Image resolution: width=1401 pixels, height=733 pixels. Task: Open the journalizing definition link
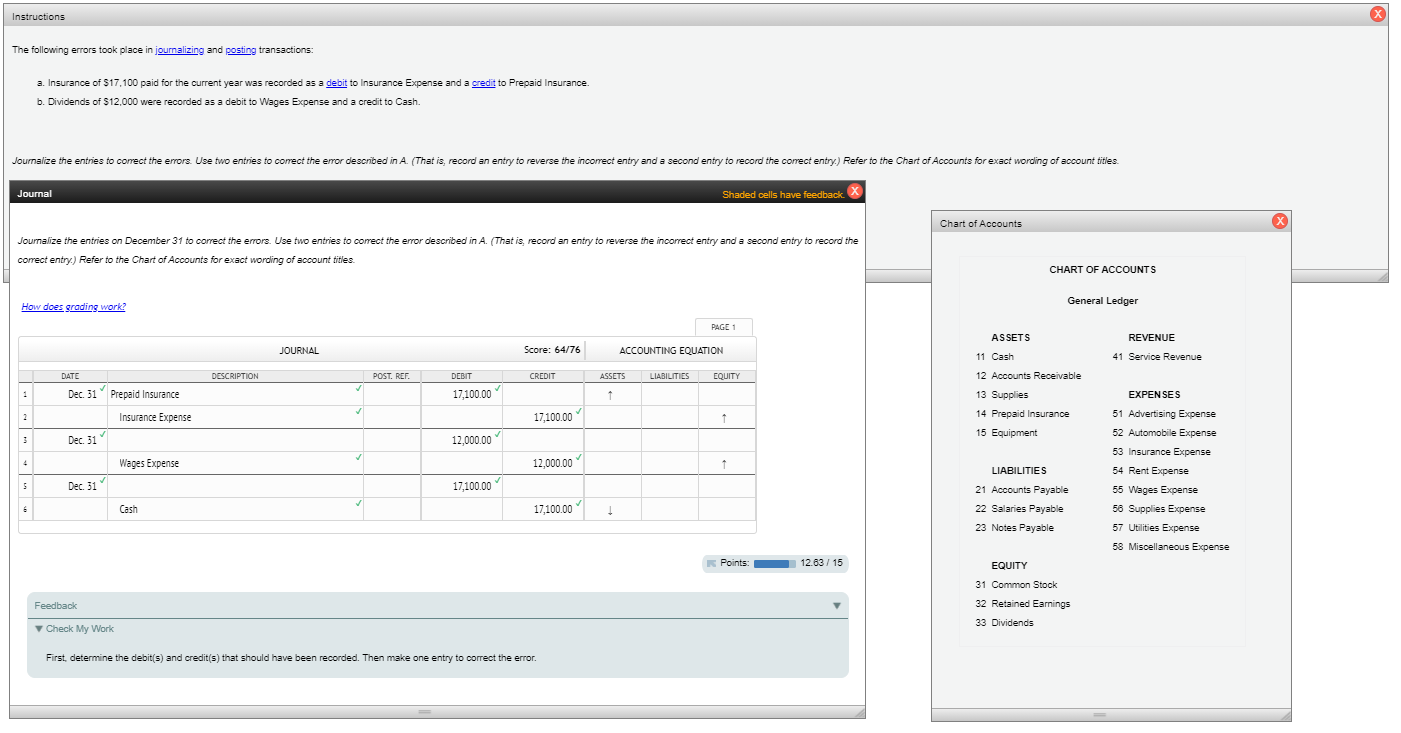point(180,50)
